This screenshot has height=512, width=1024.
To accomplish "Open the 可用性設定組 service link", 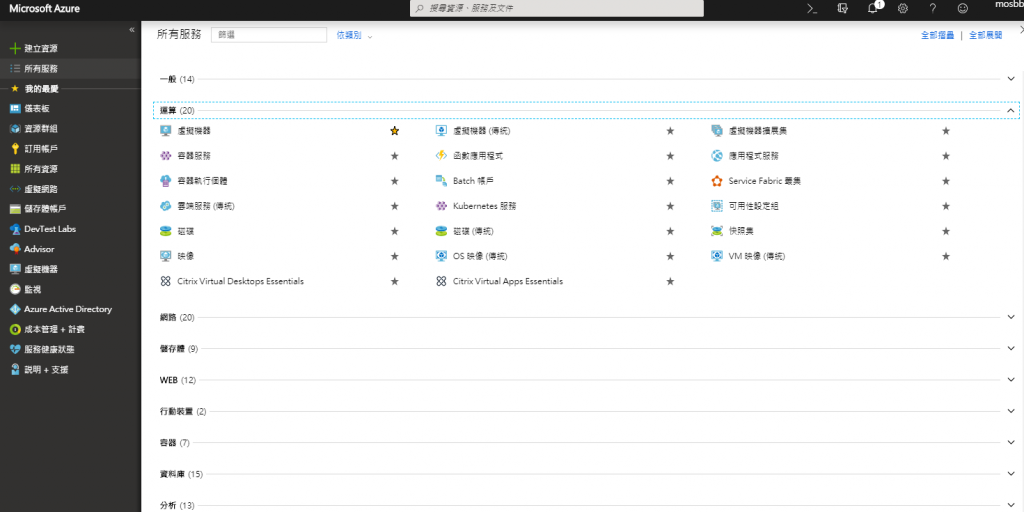I will click(x=754, y=206).
